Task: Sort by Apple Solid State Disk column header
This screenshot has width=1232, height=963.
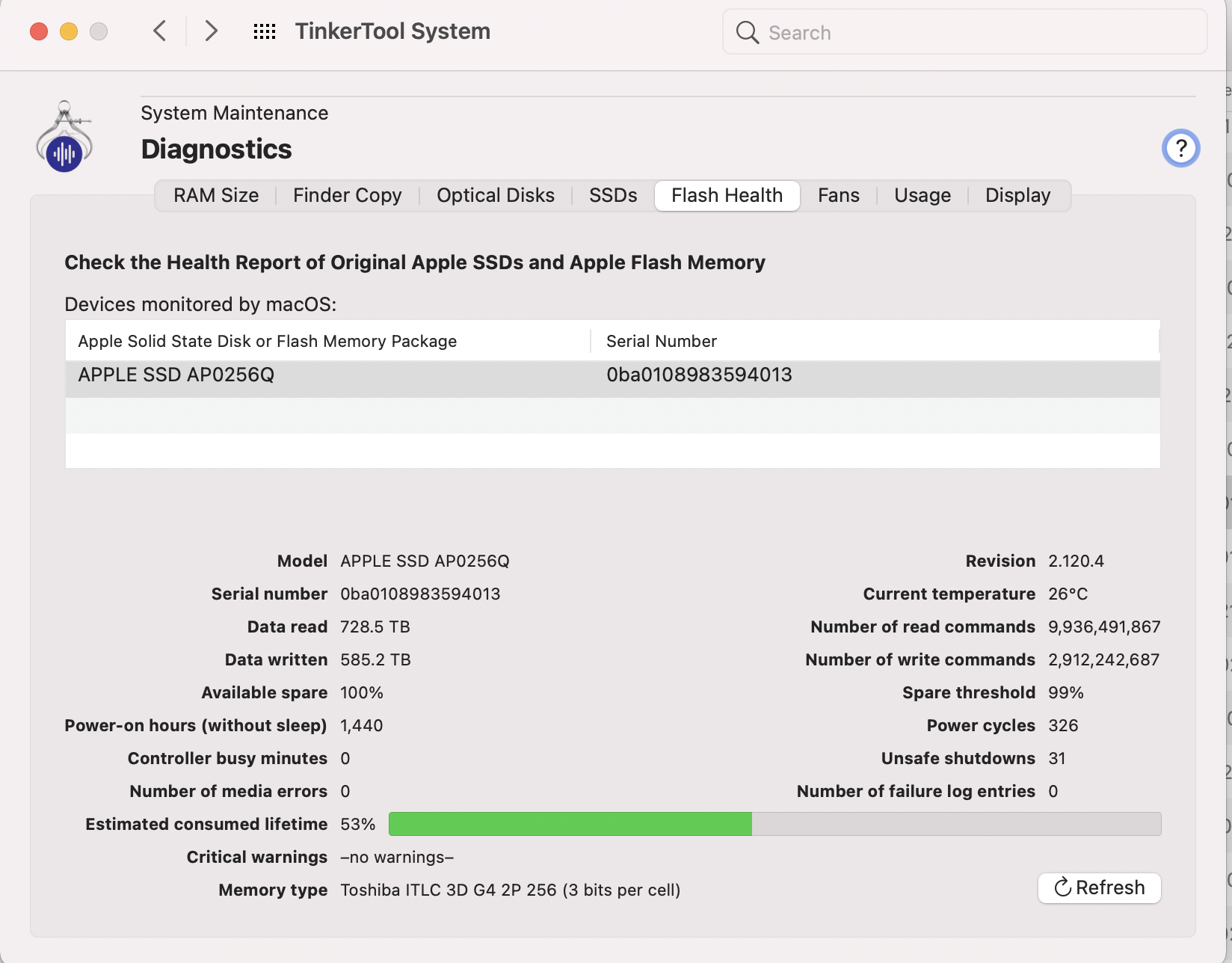Action: (x=327, y=341)
